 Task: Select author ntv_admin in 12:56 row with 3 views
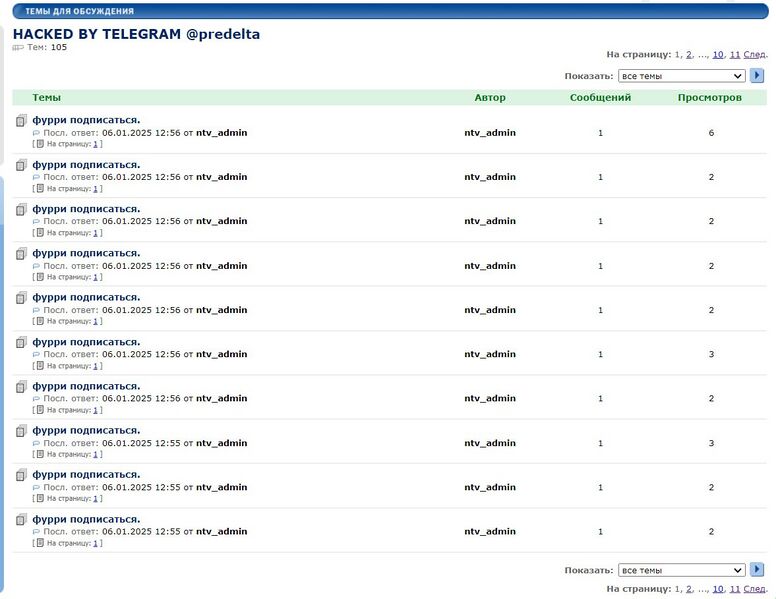click(x=489, y=354)
